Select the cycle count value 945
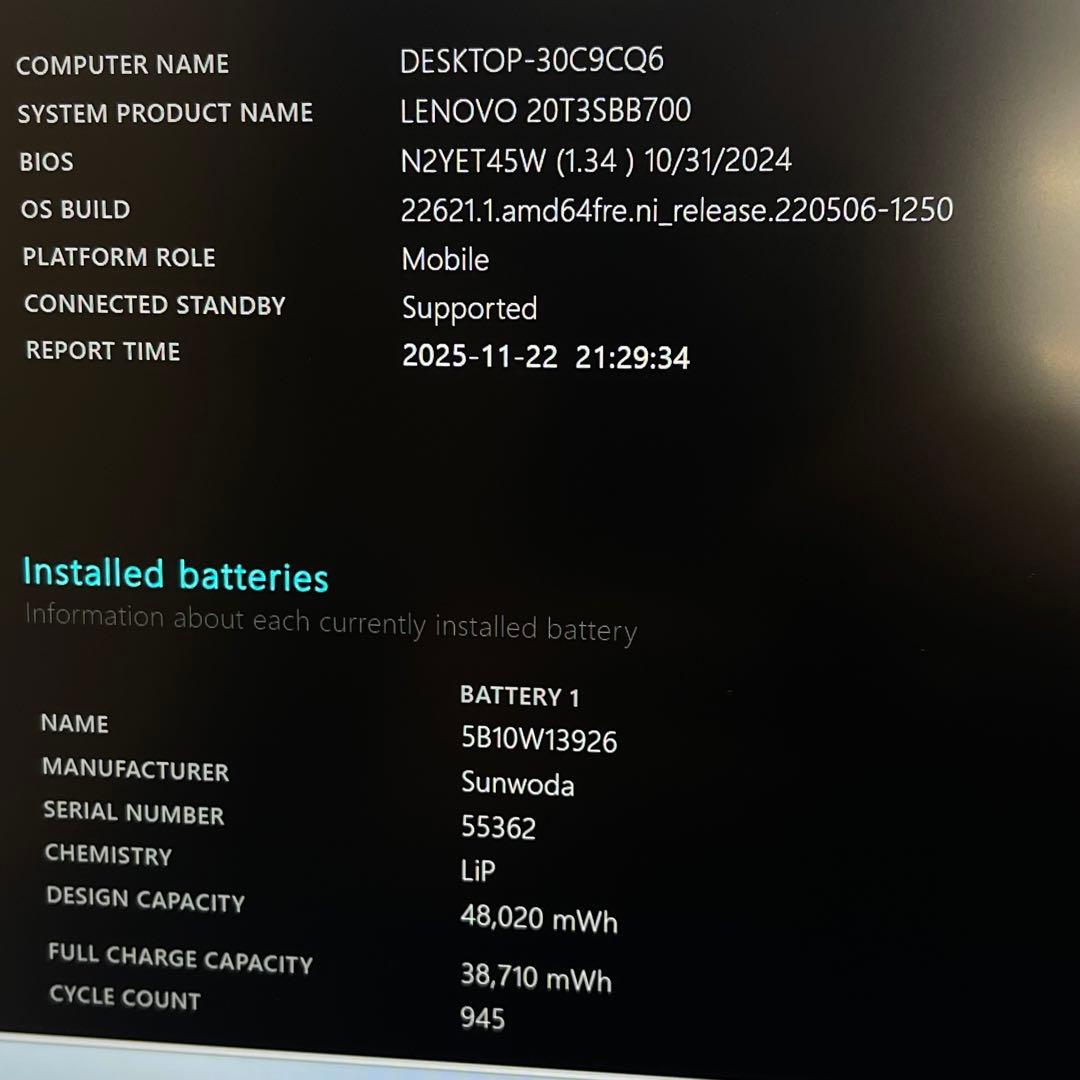 tap(484, 1019)
